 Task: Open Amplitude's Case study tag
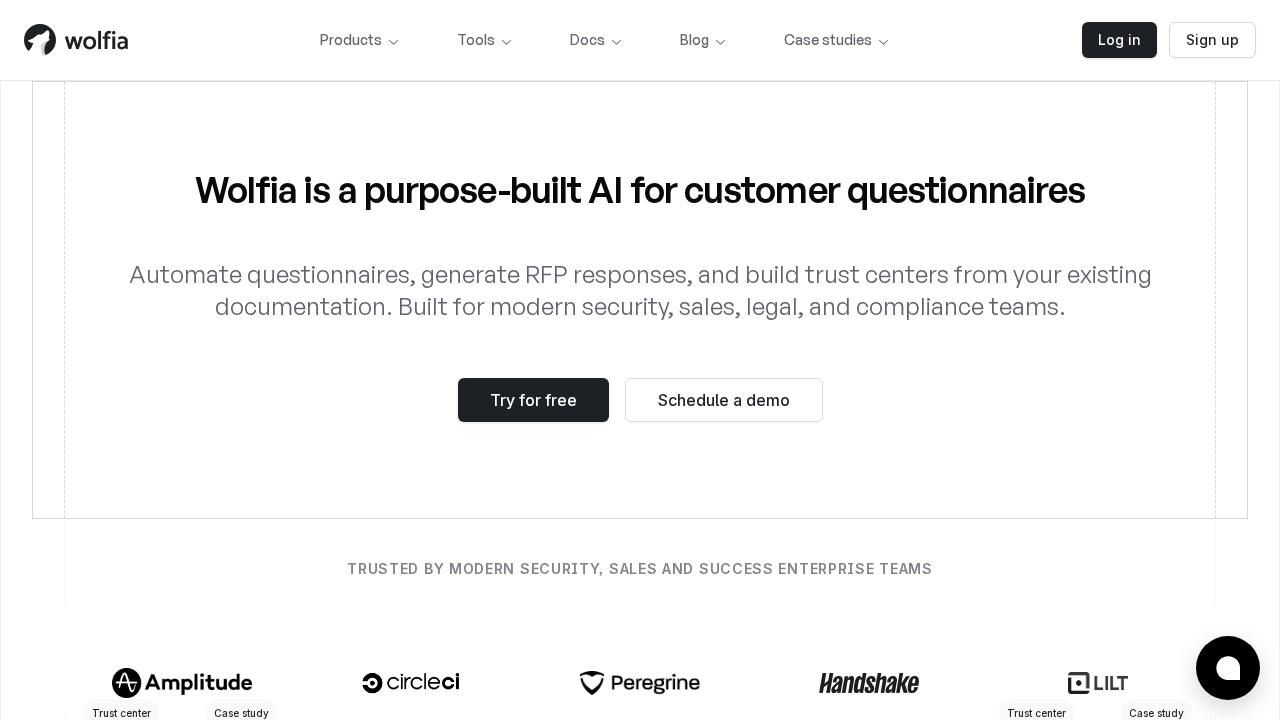click(x=241, y=712)
